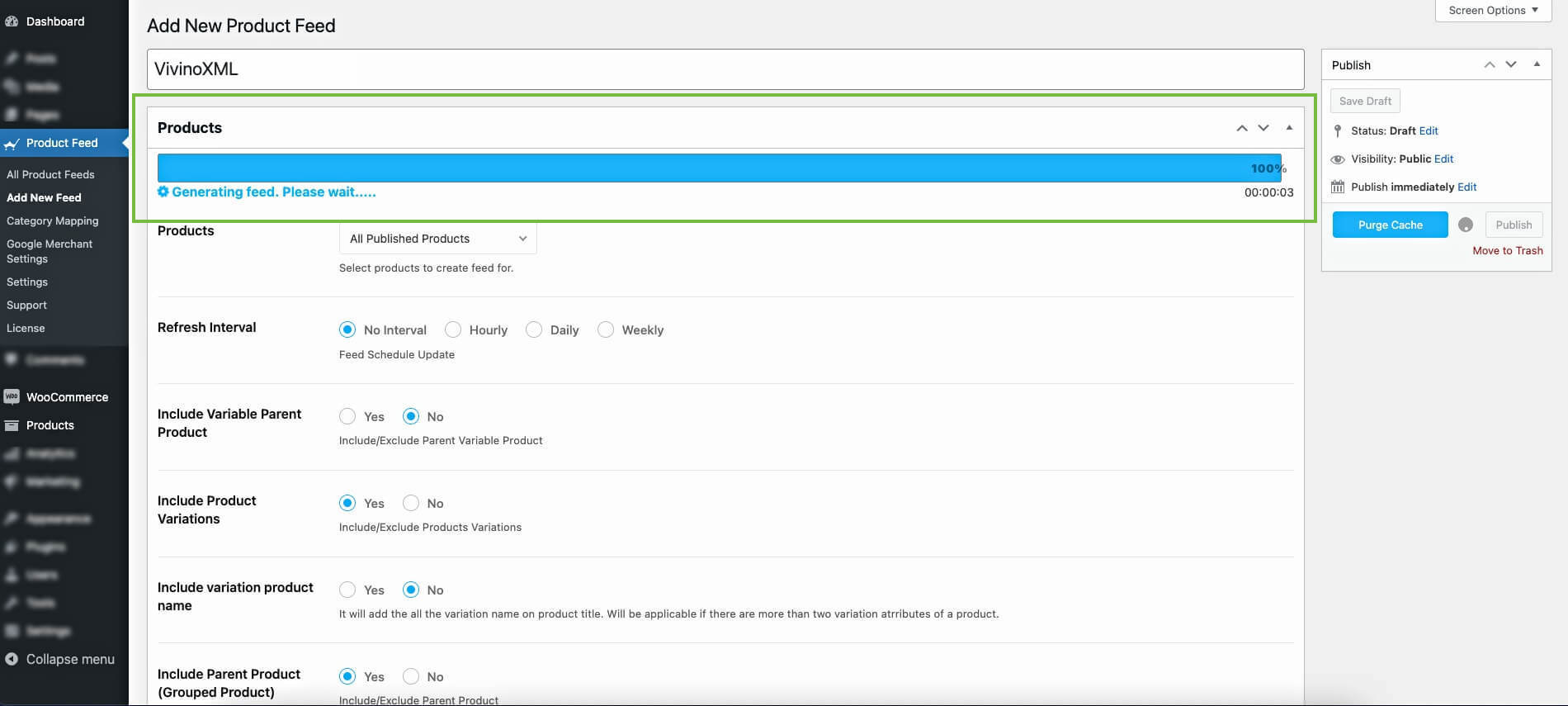The image size is (1568, 706).
Task: Edit the Draft status
Action: (x=1429, y=131)
